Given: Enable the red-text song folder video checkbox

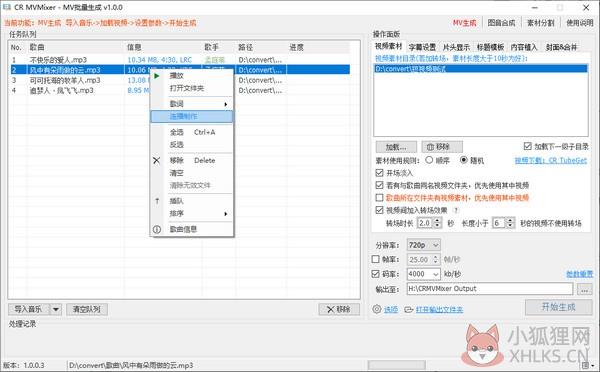Looking at the screenshot, I should tap(379, 197).
